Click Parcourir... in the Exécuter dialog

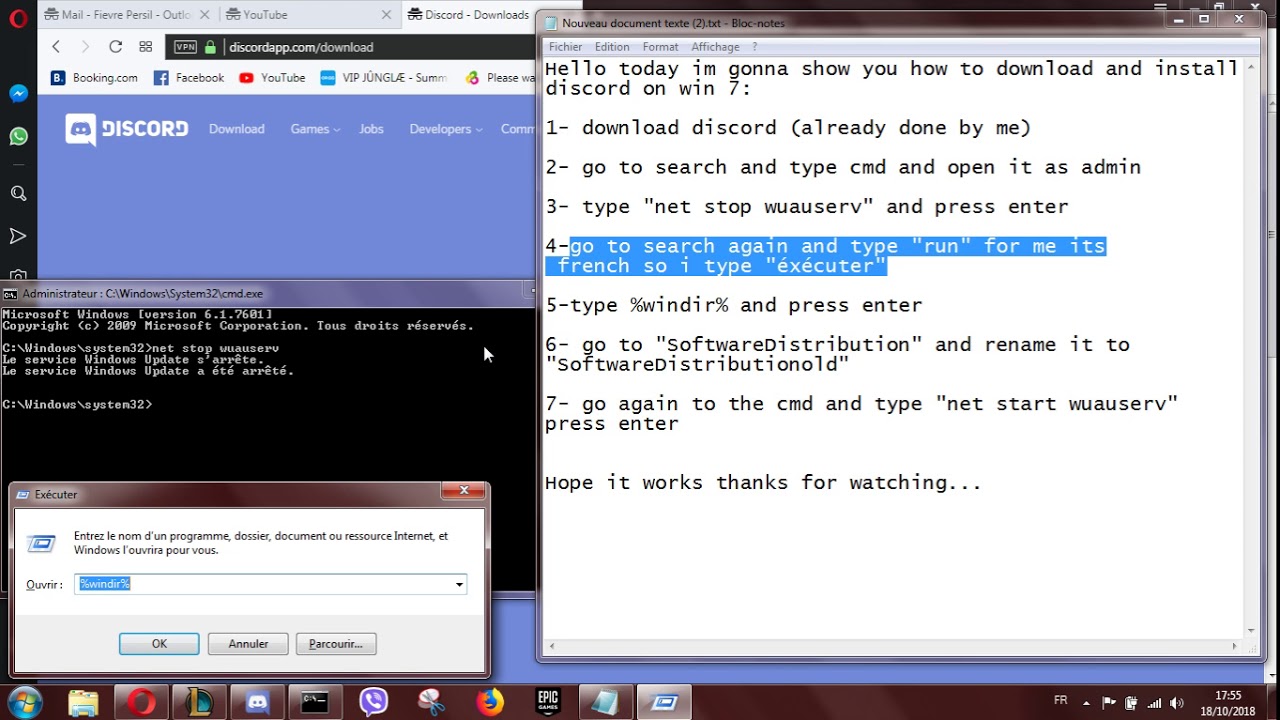[x=336, y=644]
